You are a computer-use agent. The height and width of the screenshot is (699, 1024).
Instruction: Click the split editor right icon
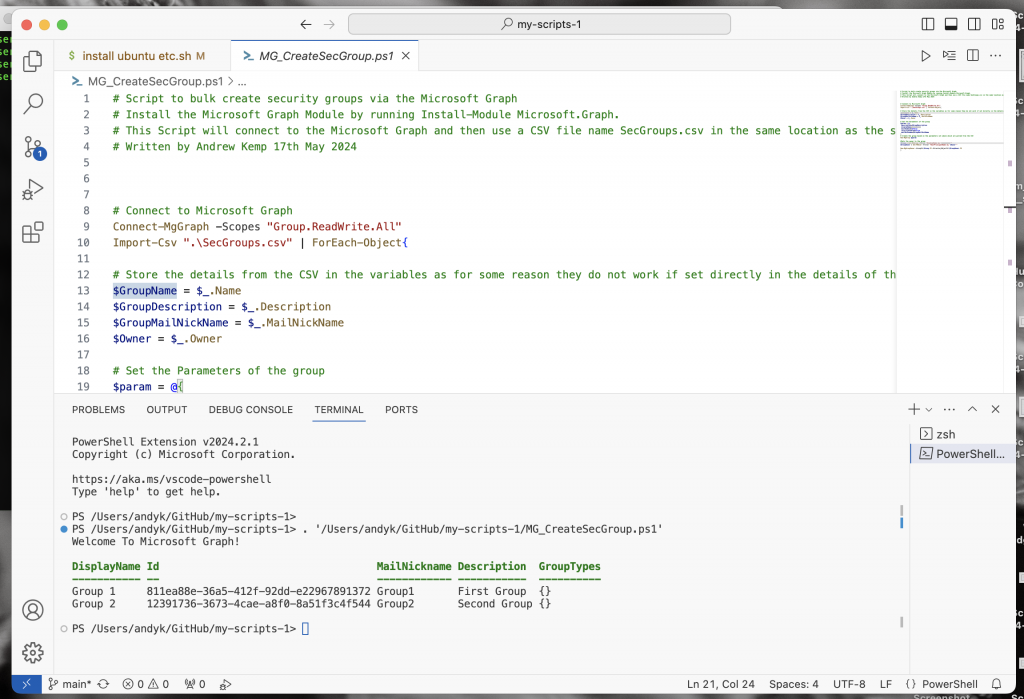[x=972, y=56]
